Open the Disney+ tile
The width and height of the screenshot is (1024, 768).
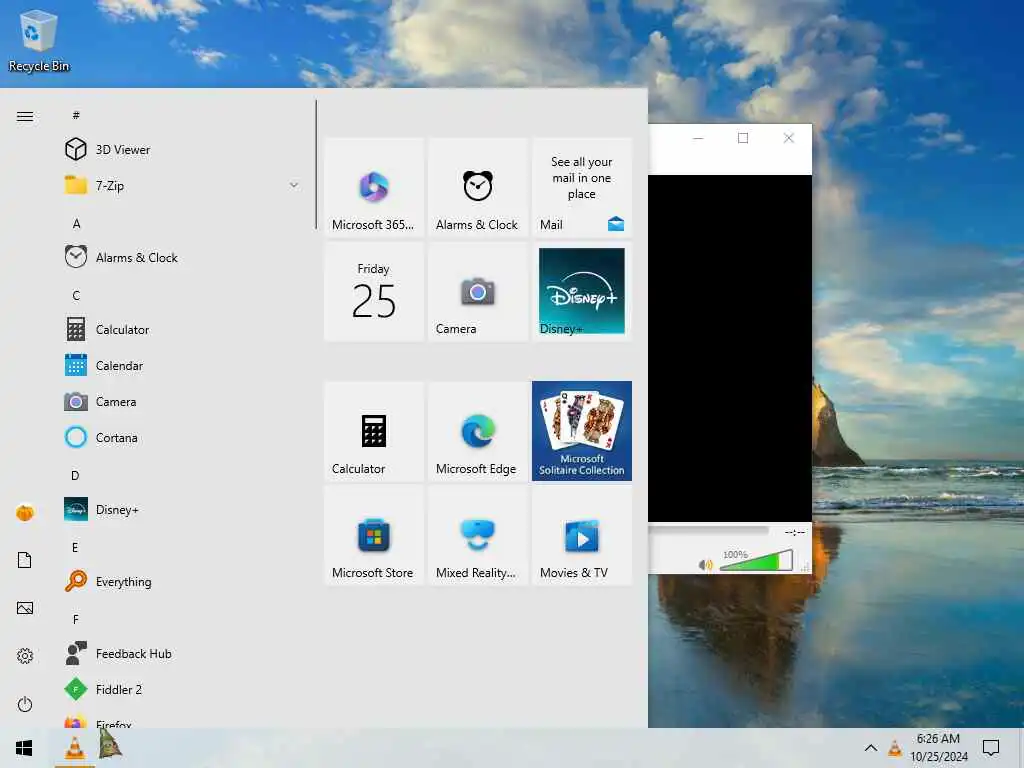(582, 291)
